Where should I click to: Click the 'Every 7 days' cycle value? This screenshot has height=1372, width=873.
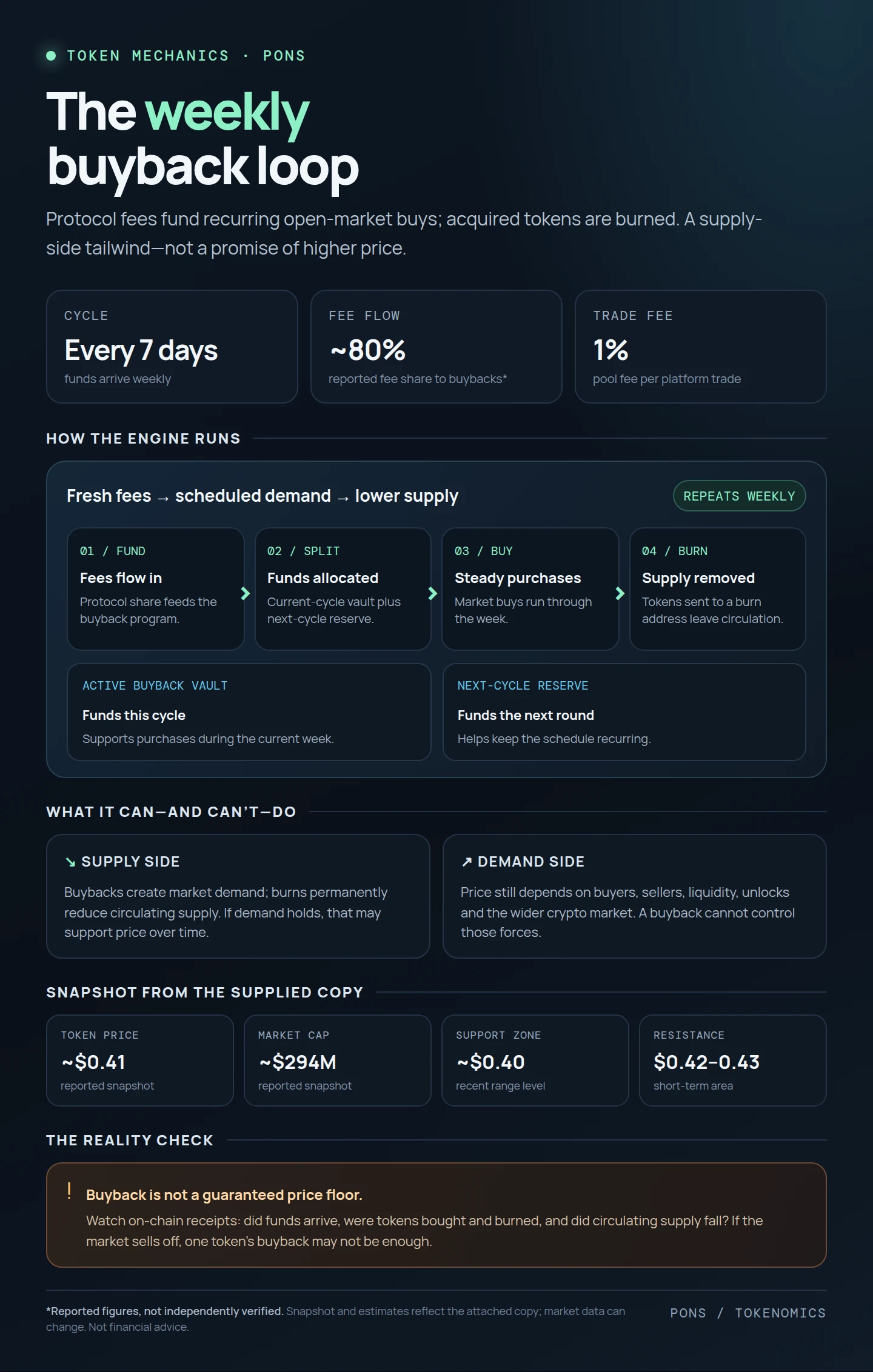click(141, 351)
